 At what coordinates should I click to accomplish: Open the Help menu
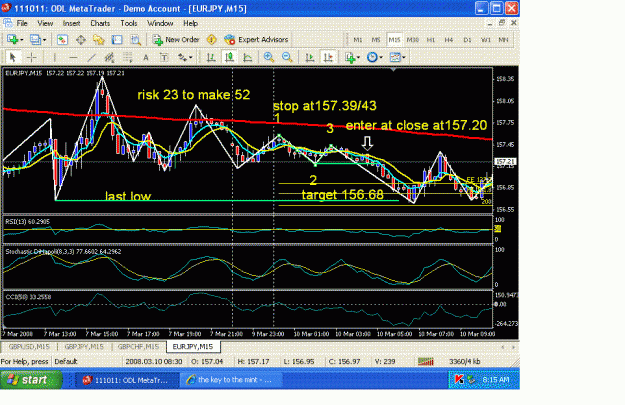(191, 23)
